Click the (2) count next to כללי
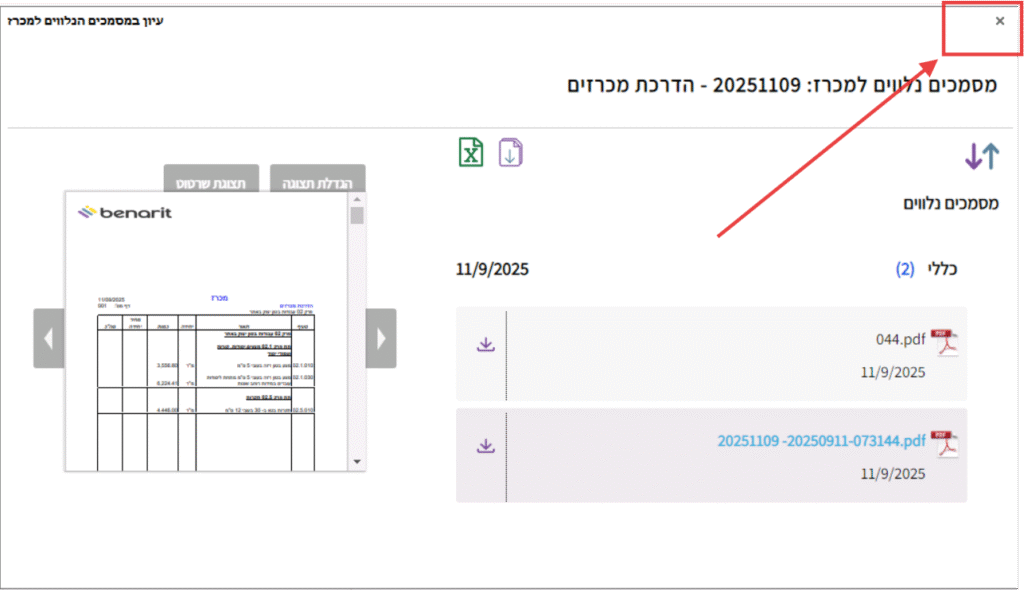The height and width of the screenshot is (590, 1024). 905,269
